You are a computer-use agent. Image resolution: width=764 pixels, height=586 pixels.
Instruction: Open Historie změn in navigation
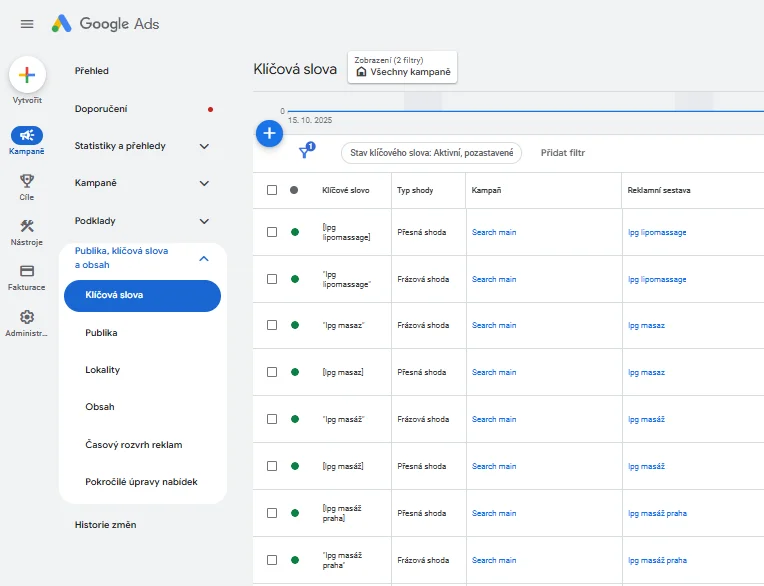tap(105, 524)
